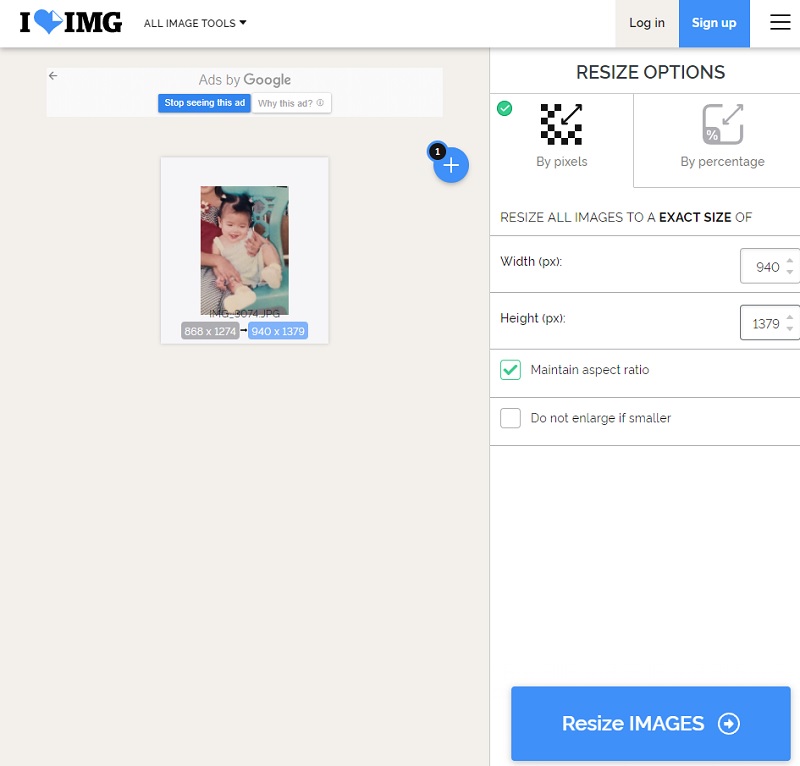Select the By percentage resize icon
Screen dimensions: 800x766
[722, 125]
